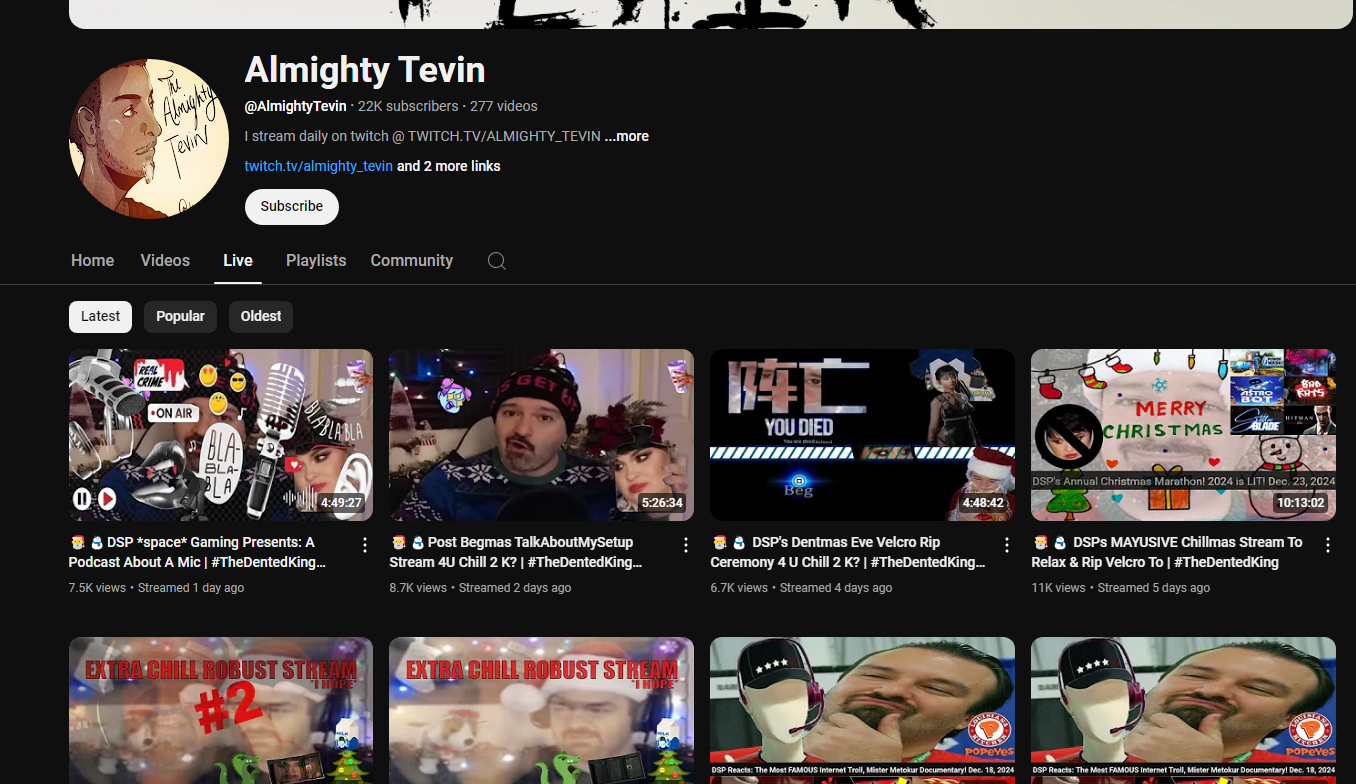Screen dimensions: 1356x784
Task: Open DSPs MAYUSIVE Chillmas Stream title
Action: (x=1167, y=552)
